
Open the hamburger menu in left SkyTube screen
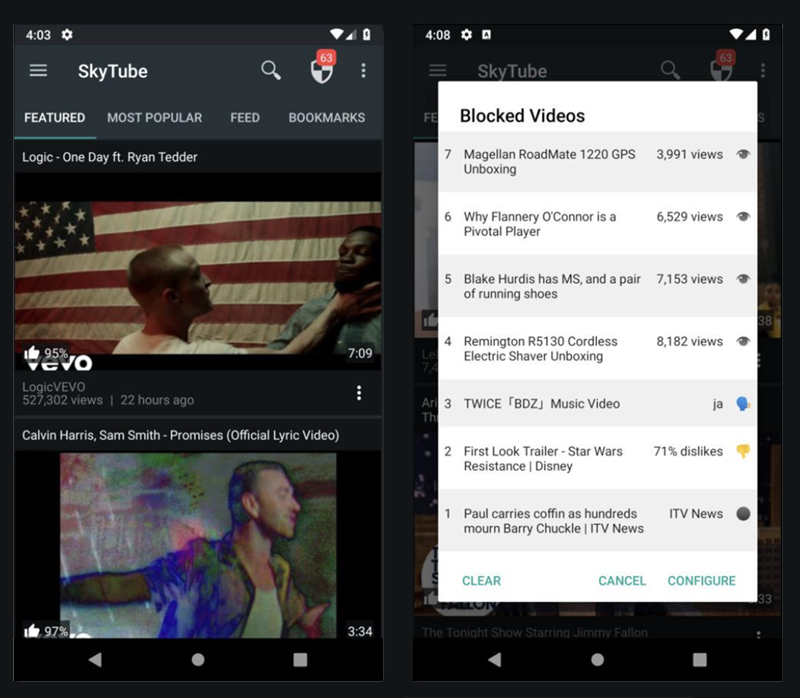(38, 71)
